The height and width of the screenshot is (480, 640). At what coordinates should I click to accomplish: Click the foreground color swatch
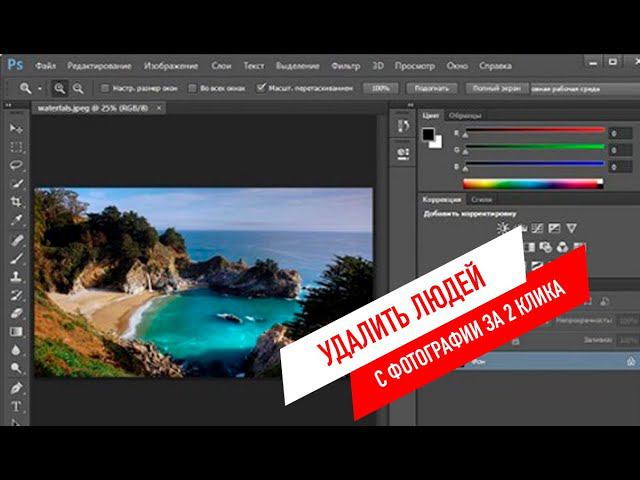[428, 134]
